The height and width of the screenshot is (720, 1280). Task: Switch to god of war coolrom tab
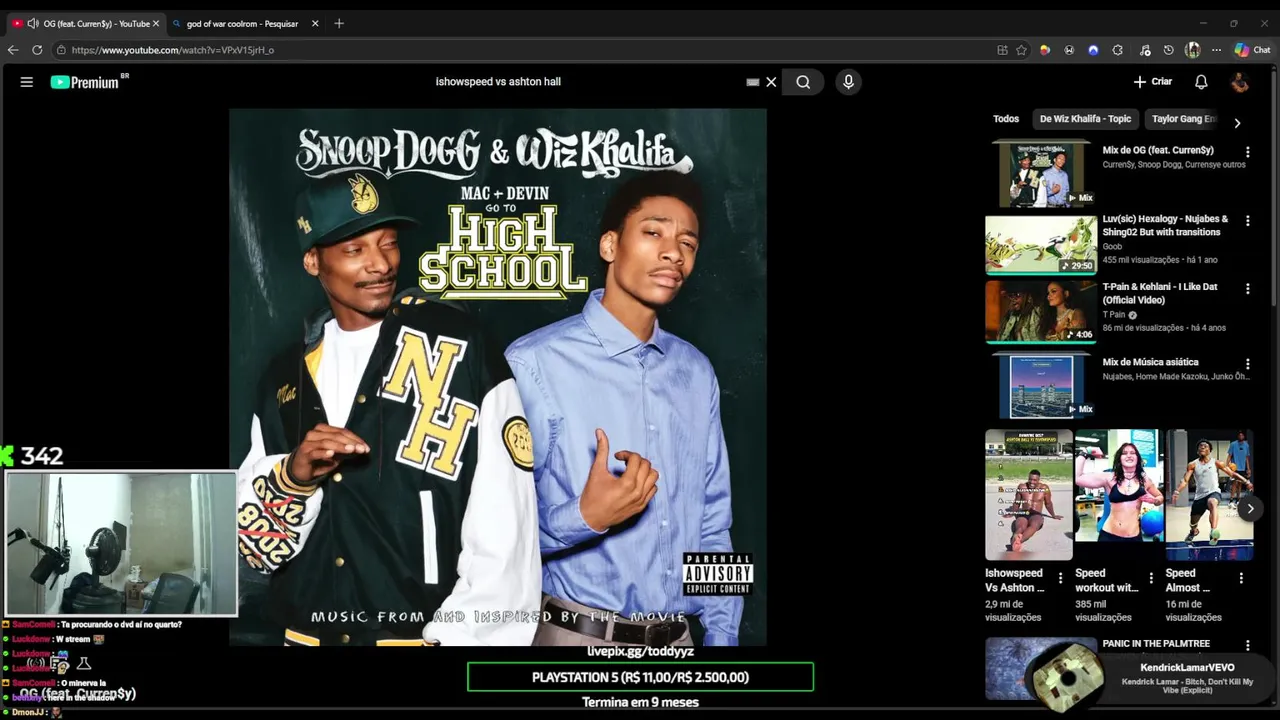click(240, 23)
